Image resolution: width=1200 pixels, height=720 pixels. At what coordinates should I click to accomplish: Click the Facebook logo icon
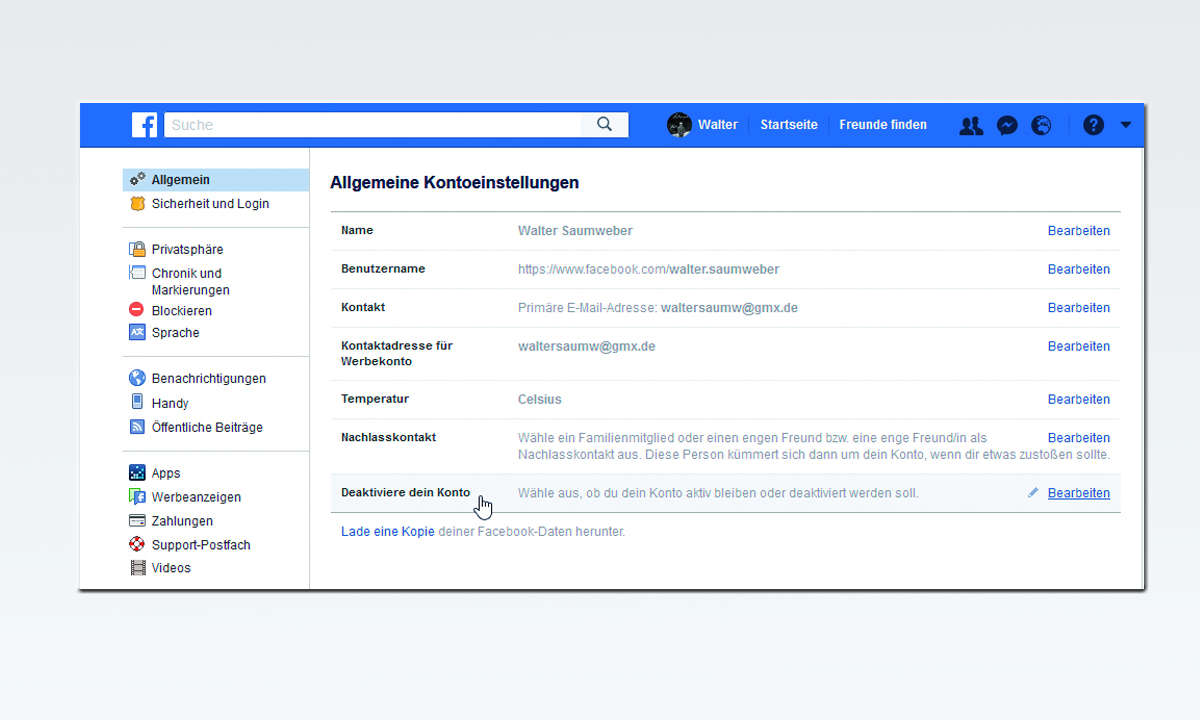(145, 125)
